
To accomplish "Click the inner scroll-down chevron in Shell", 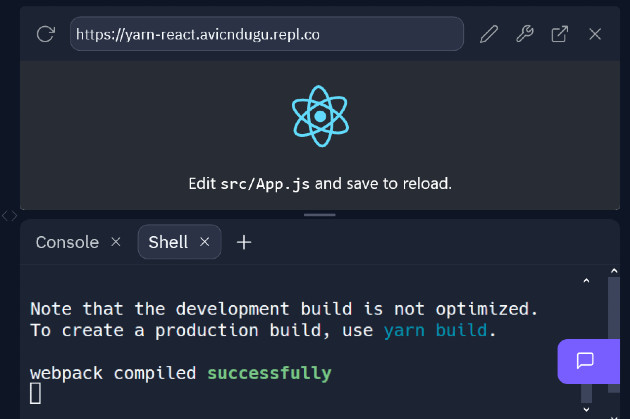I will [586, 409].
